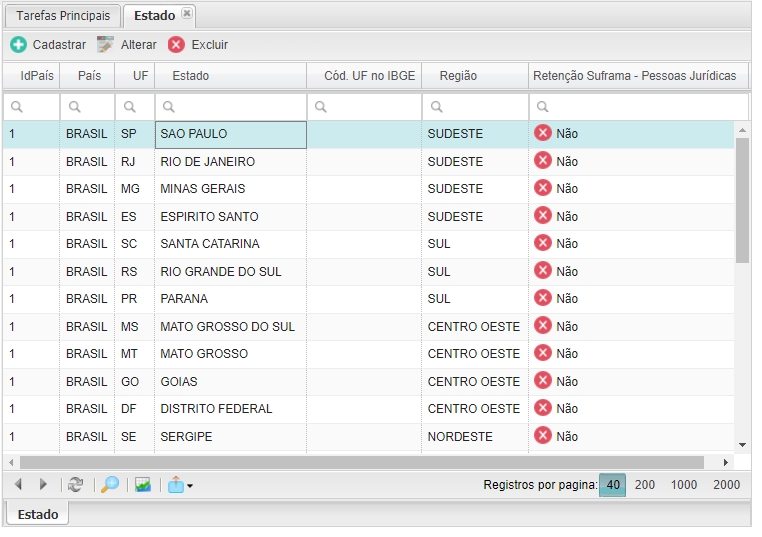Select the DISTRITO FEDERAL cell
This screenshot has width=762, height=537.
click(231, 409)
